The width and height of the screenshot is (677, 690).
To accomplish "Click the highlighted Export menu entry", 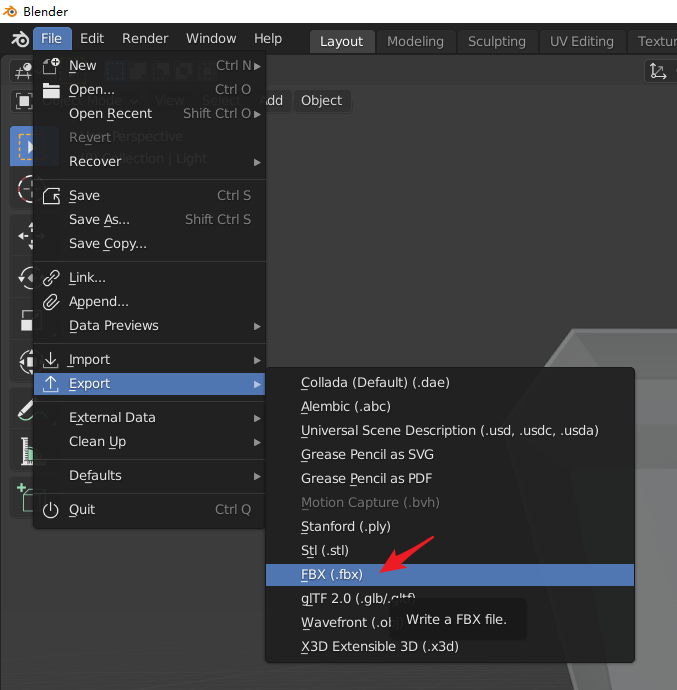I will (x=150, y=384).
